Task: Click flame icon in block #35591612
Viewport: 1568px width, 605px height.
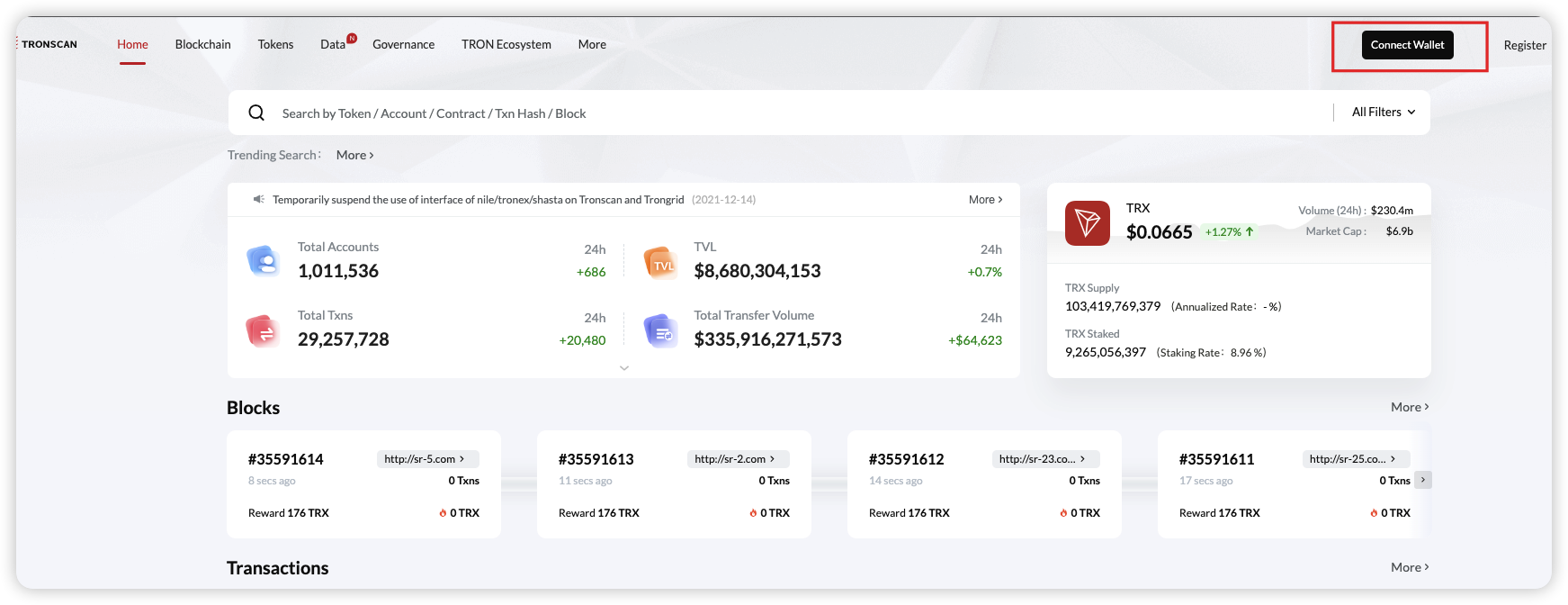Action: (1063, 513)
